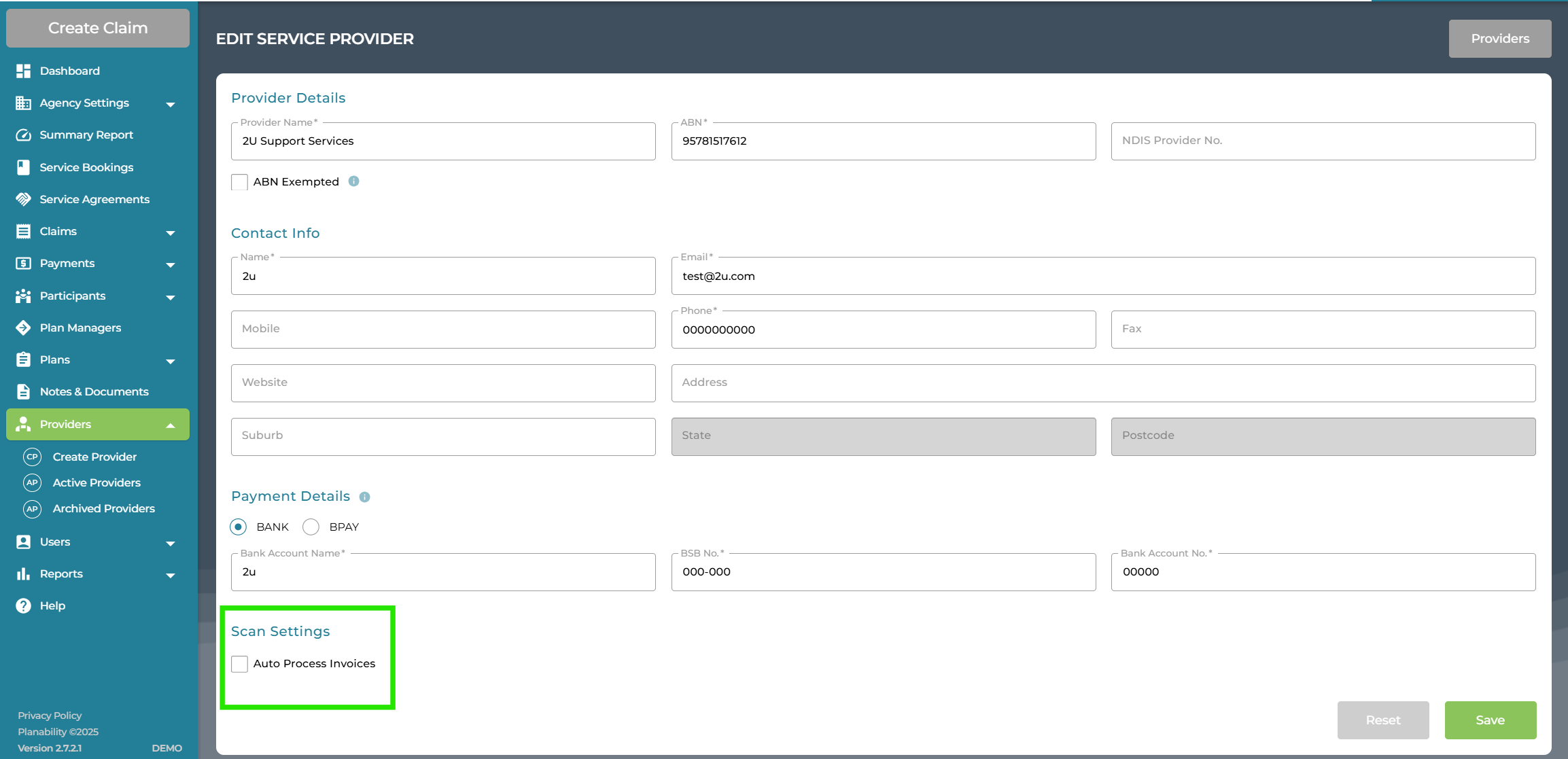This screenshot has height=759, width=1568.
Task: Click the Suburb input field
Action: [443, 436]
